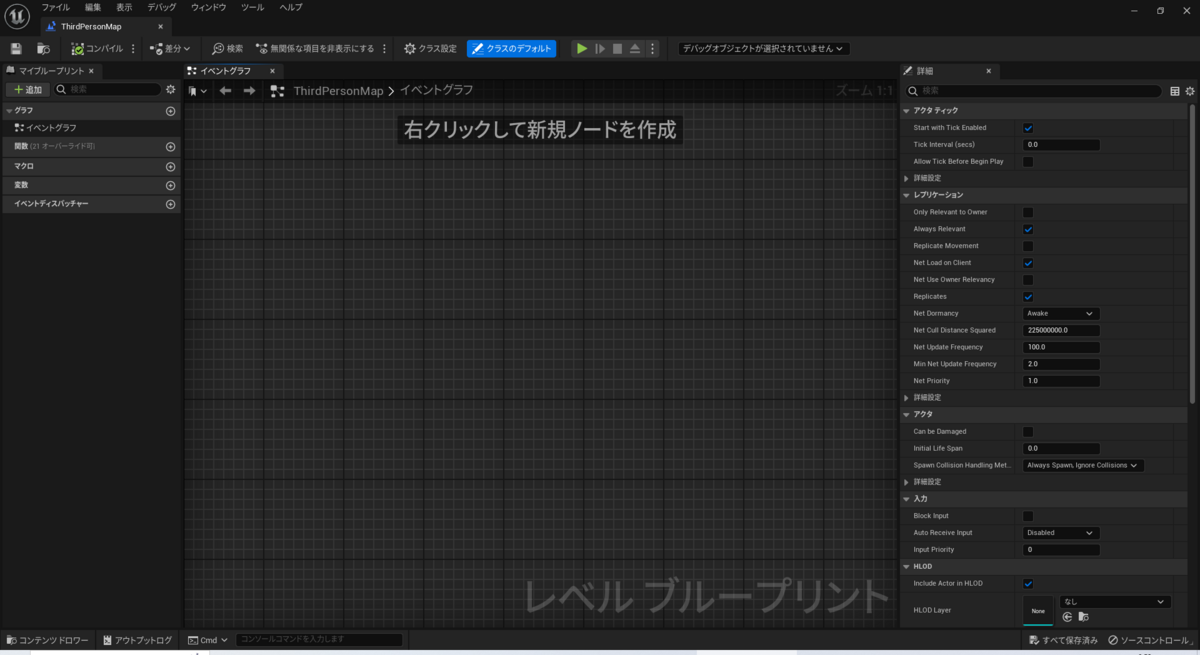Toggle Replicate Movement checkbox

click(1028, 246)
